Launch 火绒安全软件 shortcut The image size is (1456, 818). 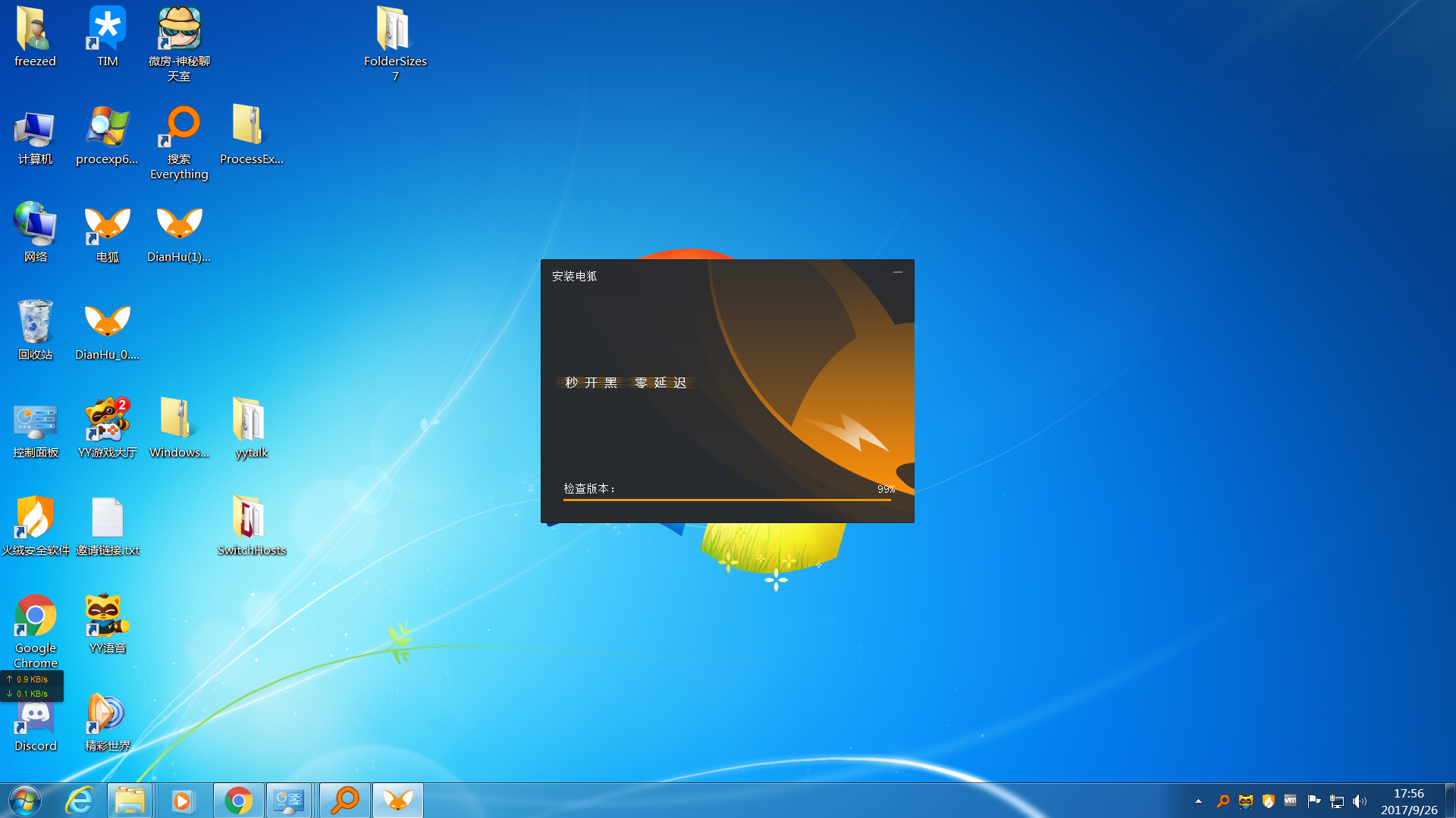[x=35, y=527]
